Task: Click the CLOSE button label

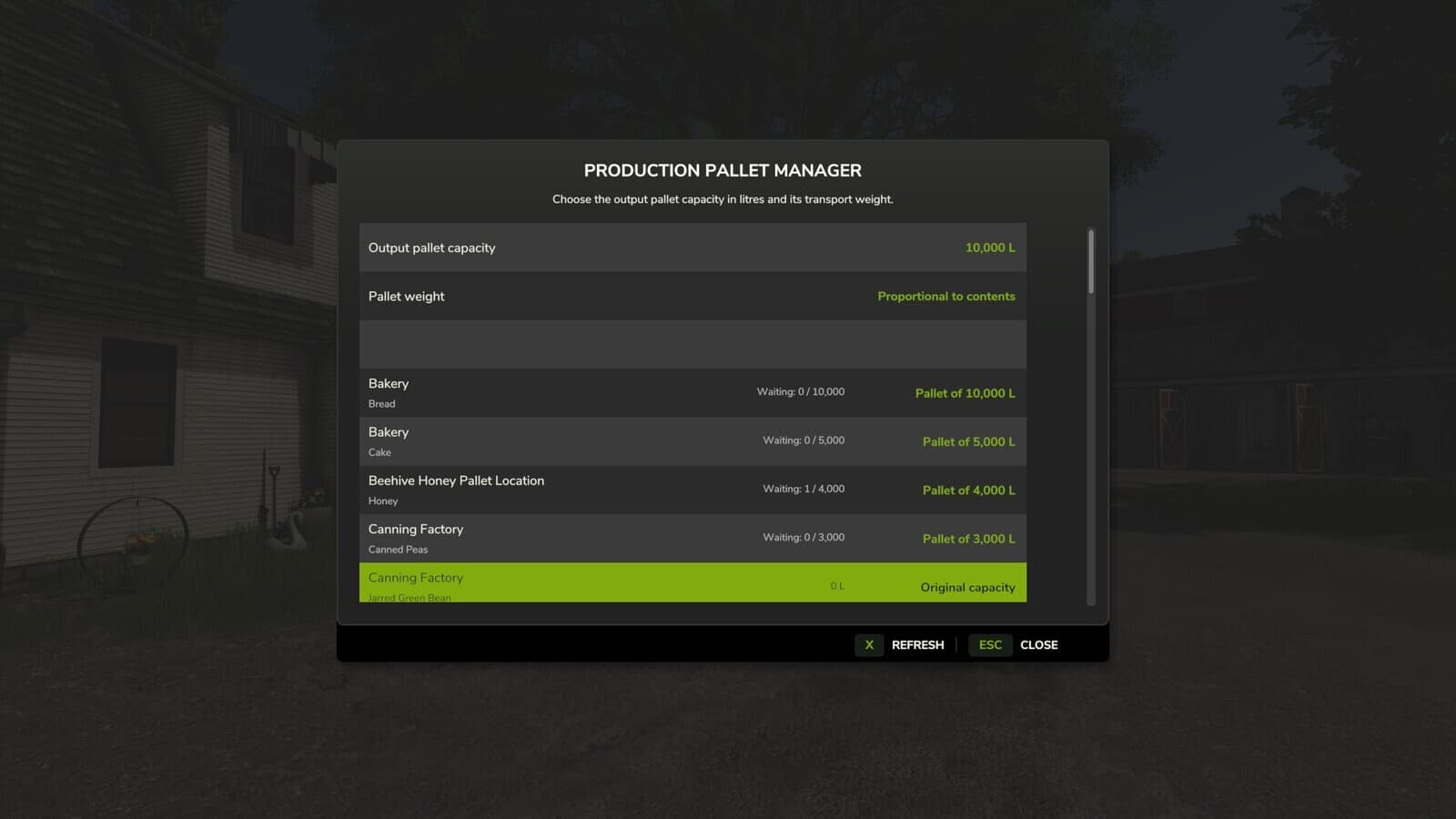Action: coord(1038,645)
